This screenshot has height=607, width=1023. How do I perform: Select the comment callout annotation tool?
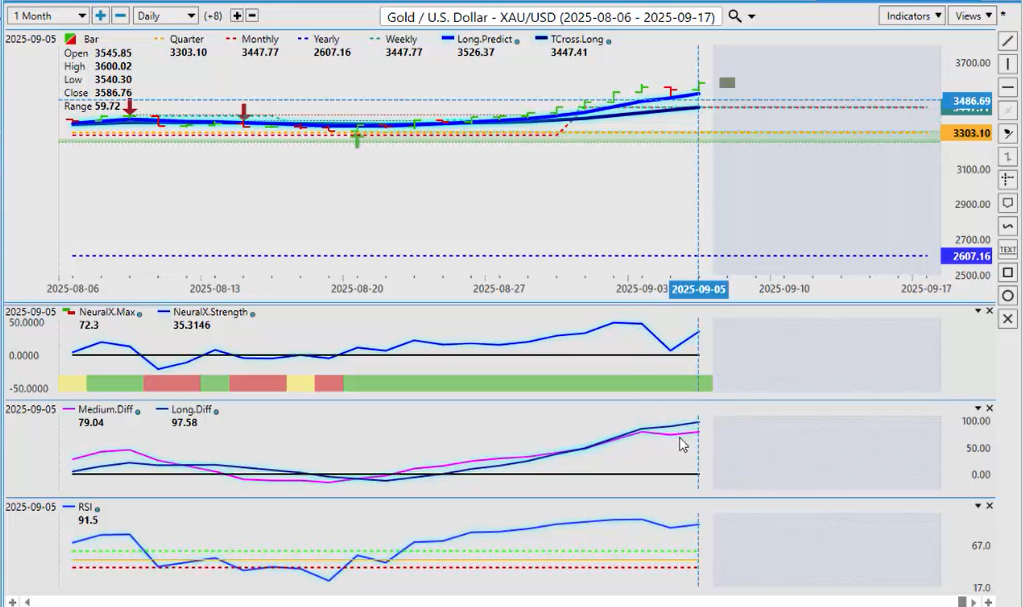click(x=1008, y=203)
